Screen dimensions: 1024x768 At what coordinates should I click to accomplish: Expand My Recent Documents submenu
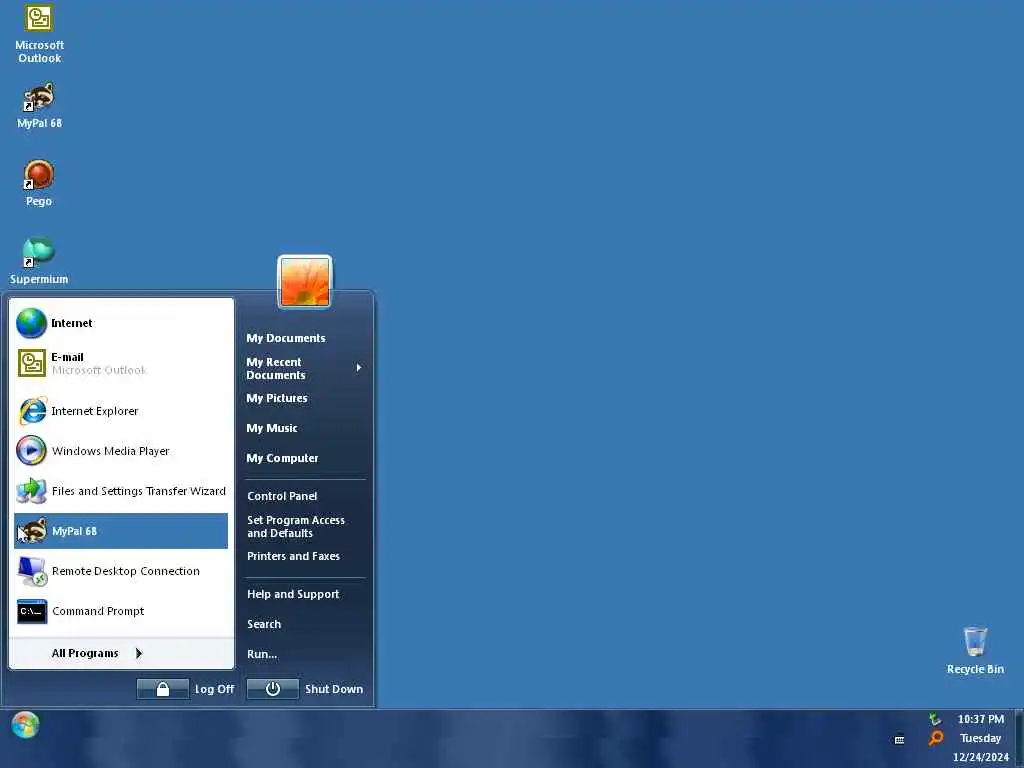pos(304,368)
